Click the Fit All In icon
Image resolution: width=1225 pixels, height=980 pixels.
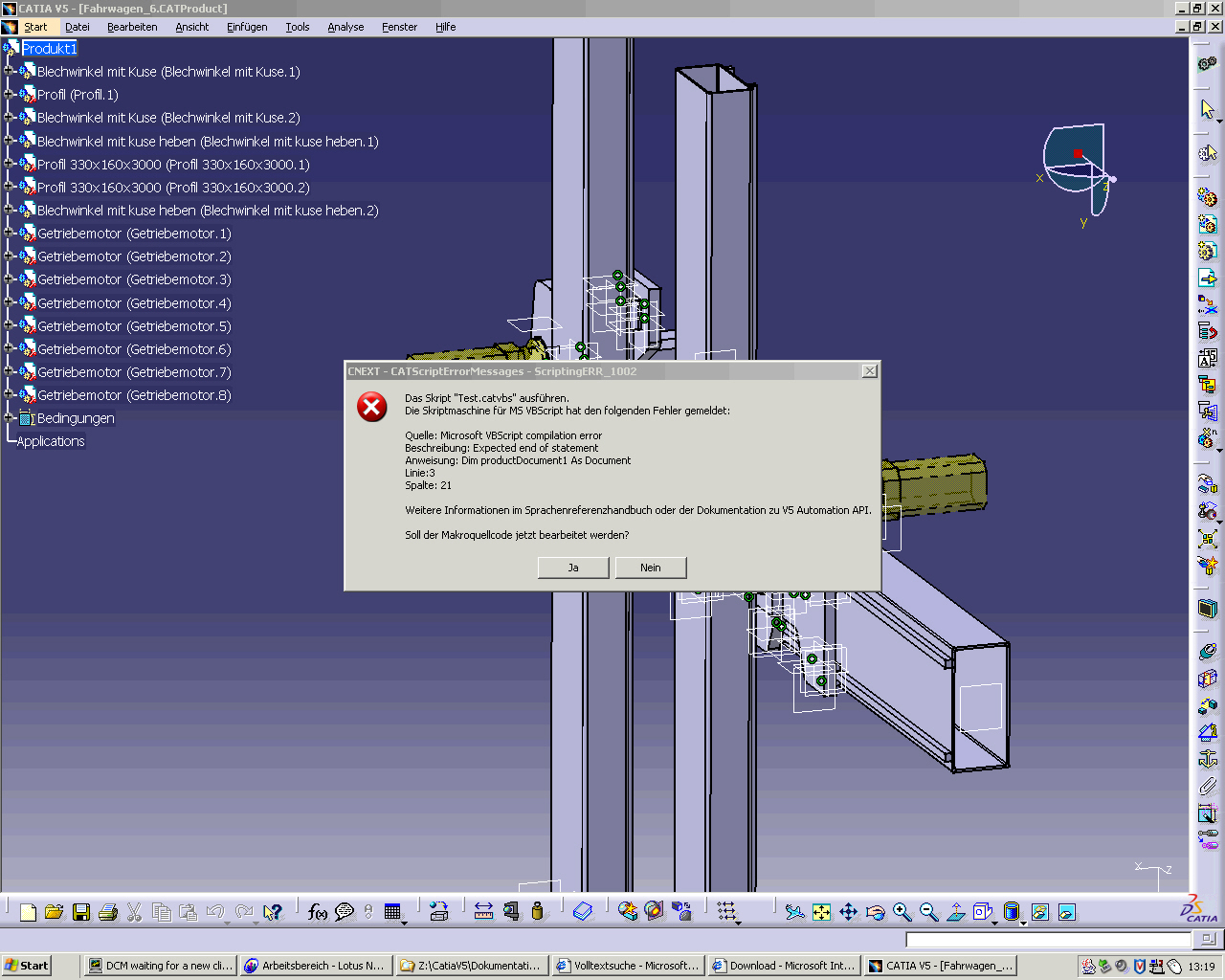(821, 912)
